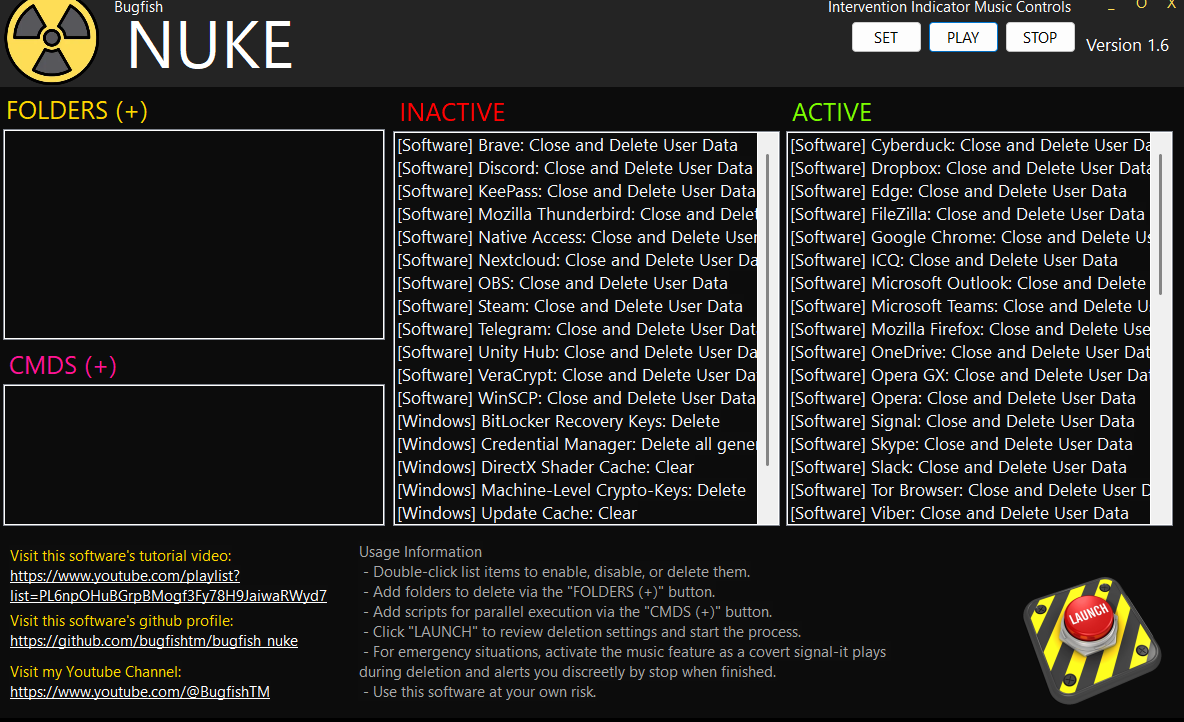1184x722 pixels.
Task: Click inside the empty folders list box
Action: 194,234
